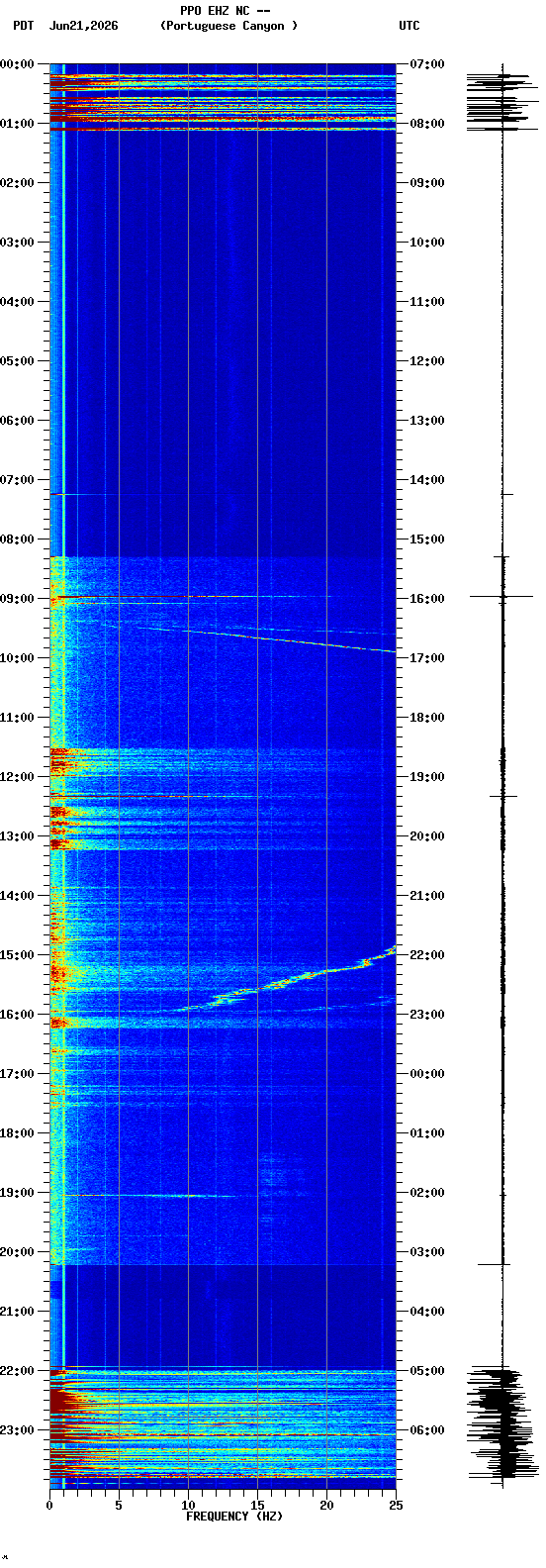546x1568 pixels.
Task: Click the dense waveform burst near 06:00 UTC
Action: (x=502, y=1423)
